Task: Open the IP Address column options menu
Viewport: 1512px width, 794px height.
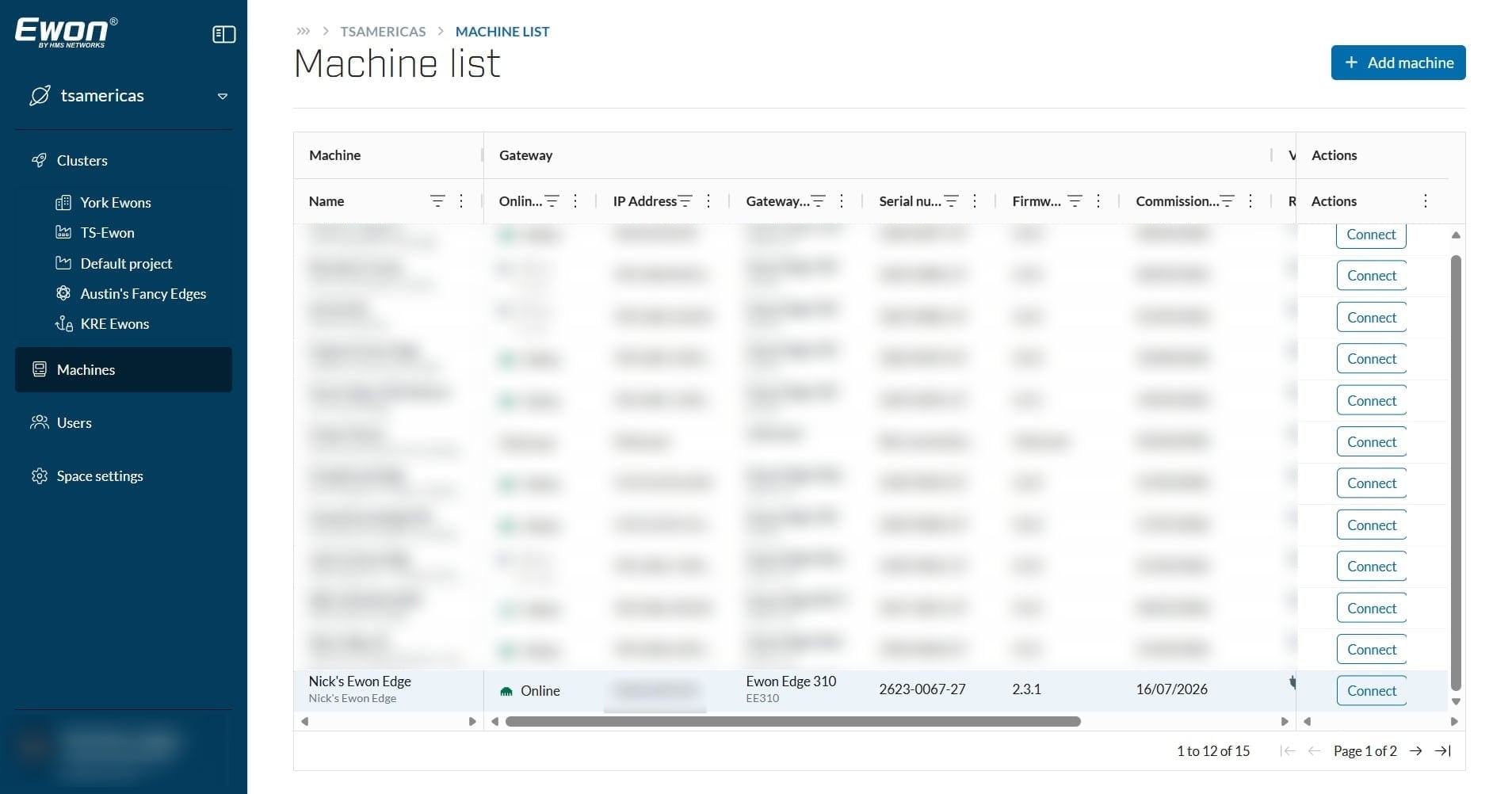Action: tap(708, 201)
